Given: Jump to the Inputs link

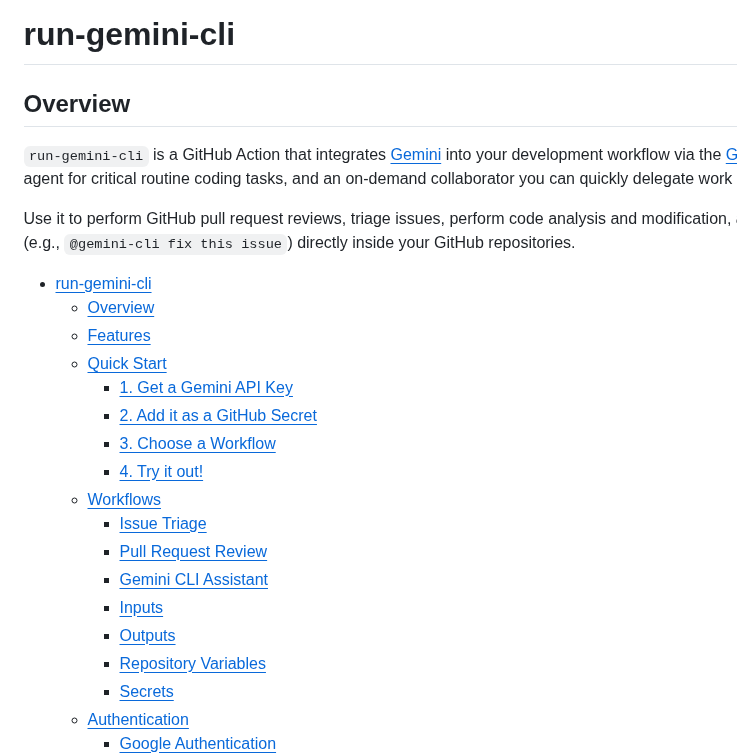Looking at the screenshot, I should (141, 608).
